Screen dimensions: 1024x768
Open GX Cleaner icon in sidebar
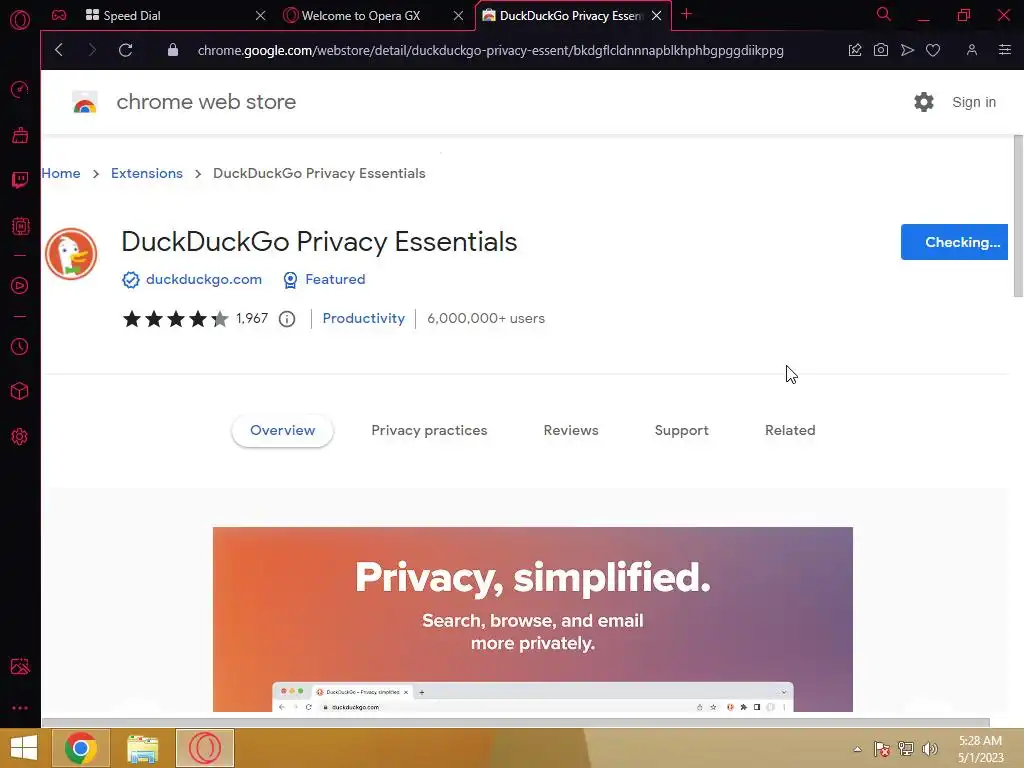coord(20,135)
